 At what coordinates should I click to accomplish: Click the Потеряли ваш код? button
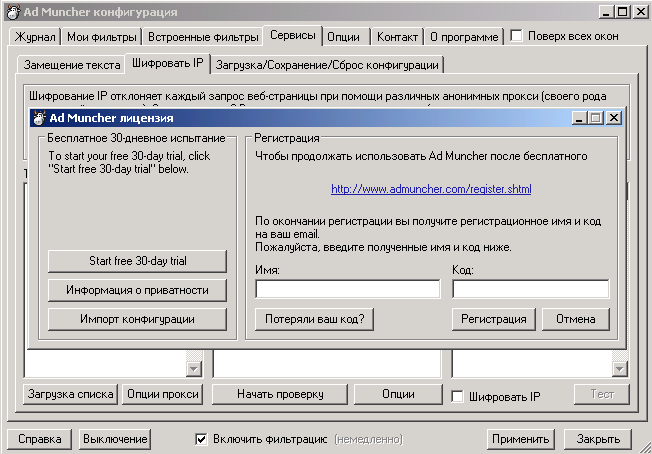[314, 319]
